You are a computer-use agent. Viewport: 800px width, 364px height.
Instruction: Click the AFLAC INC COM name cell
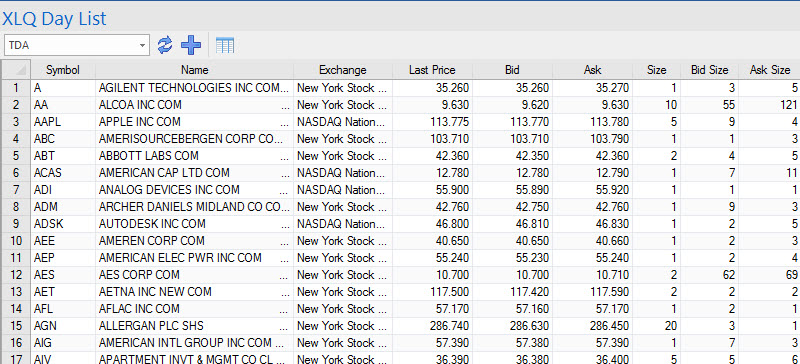click(x=194, y=309)
